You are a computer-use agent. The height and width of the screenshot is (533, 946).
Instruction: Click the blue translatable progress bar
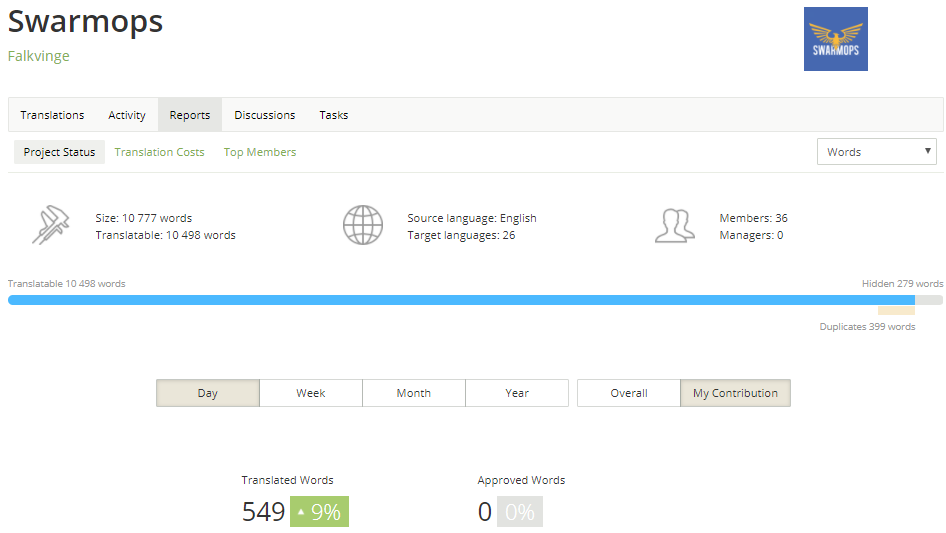point(461,300)
